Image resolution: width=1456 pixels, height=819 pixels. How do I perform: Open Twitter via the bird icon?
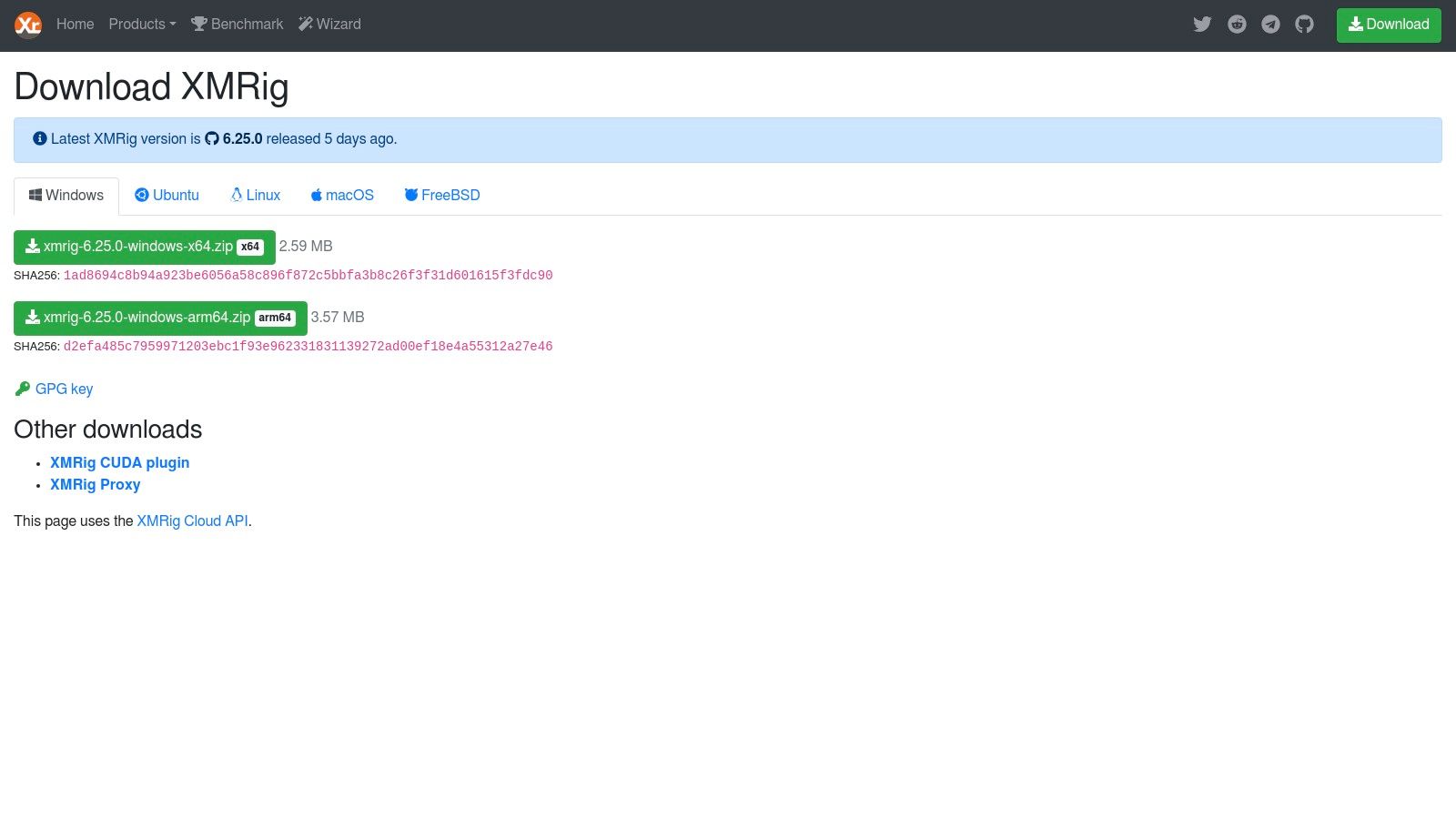pyautogui.click(x=1202, y=25)
